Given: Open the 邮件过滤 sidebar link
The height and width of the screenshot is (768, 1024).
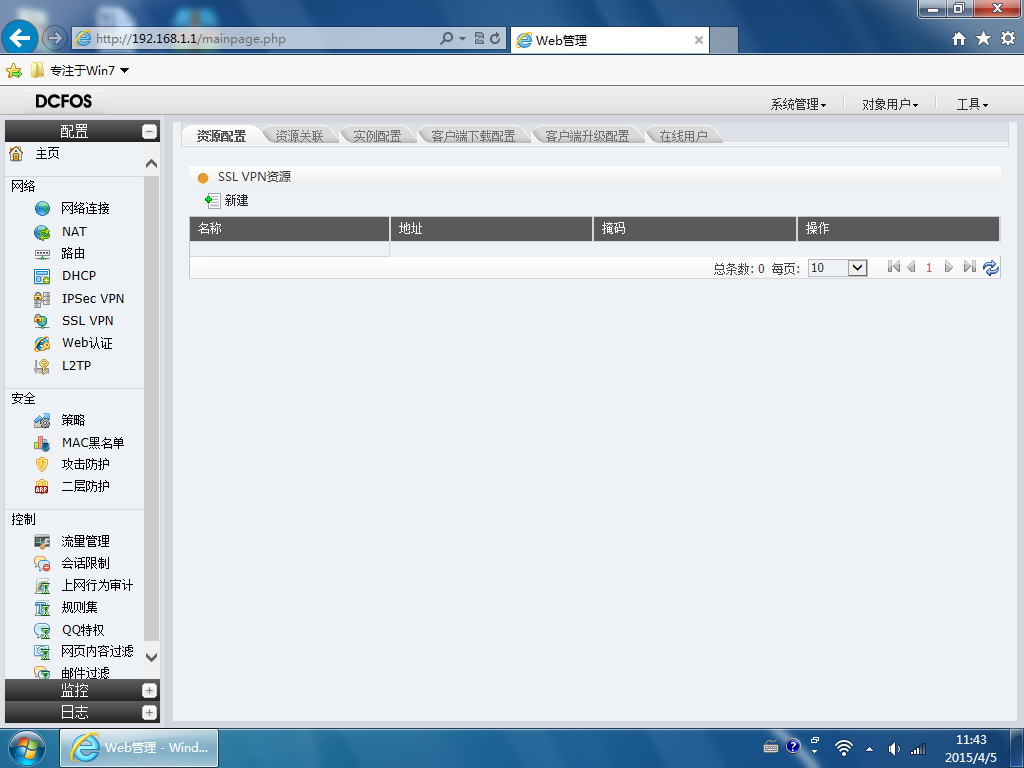Looking at the screenshot, I should (86, 673).
